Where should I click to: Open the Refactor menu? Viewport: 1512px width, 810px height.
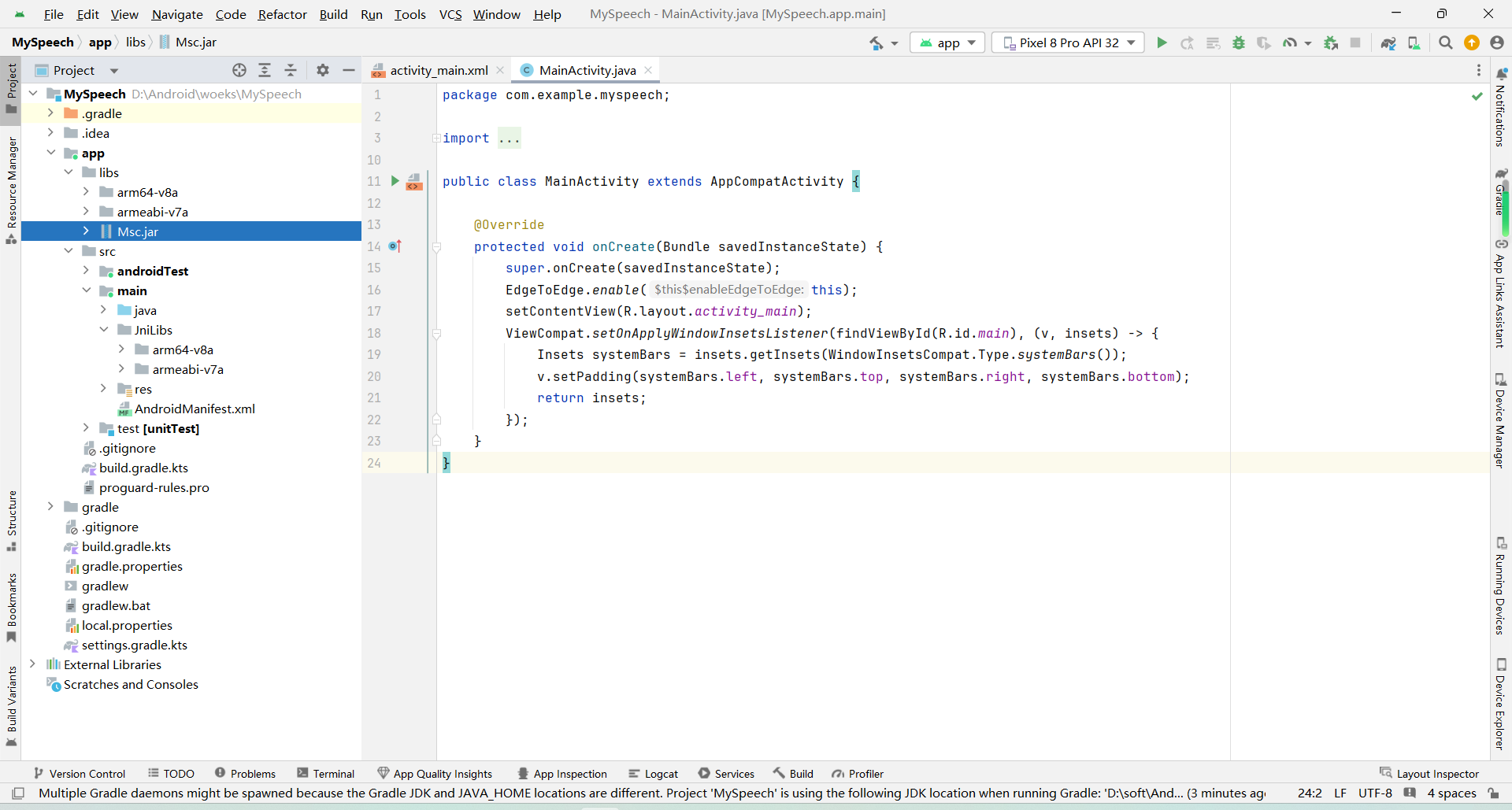[x=282, y=14]
